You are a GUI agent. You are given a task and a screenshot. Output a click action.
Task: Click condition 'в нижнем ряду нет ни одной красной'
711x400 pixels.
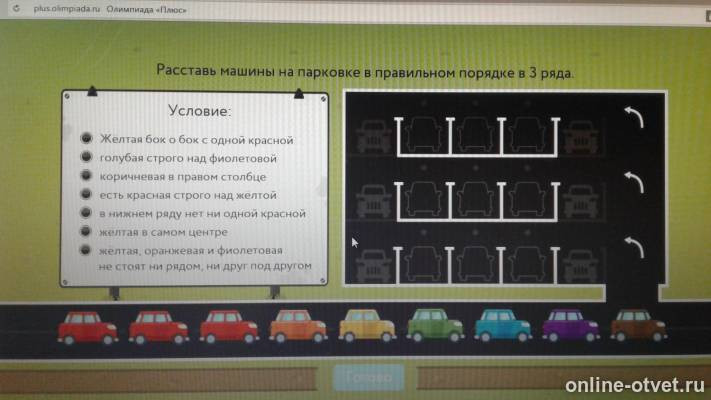[x=203, y=213]
